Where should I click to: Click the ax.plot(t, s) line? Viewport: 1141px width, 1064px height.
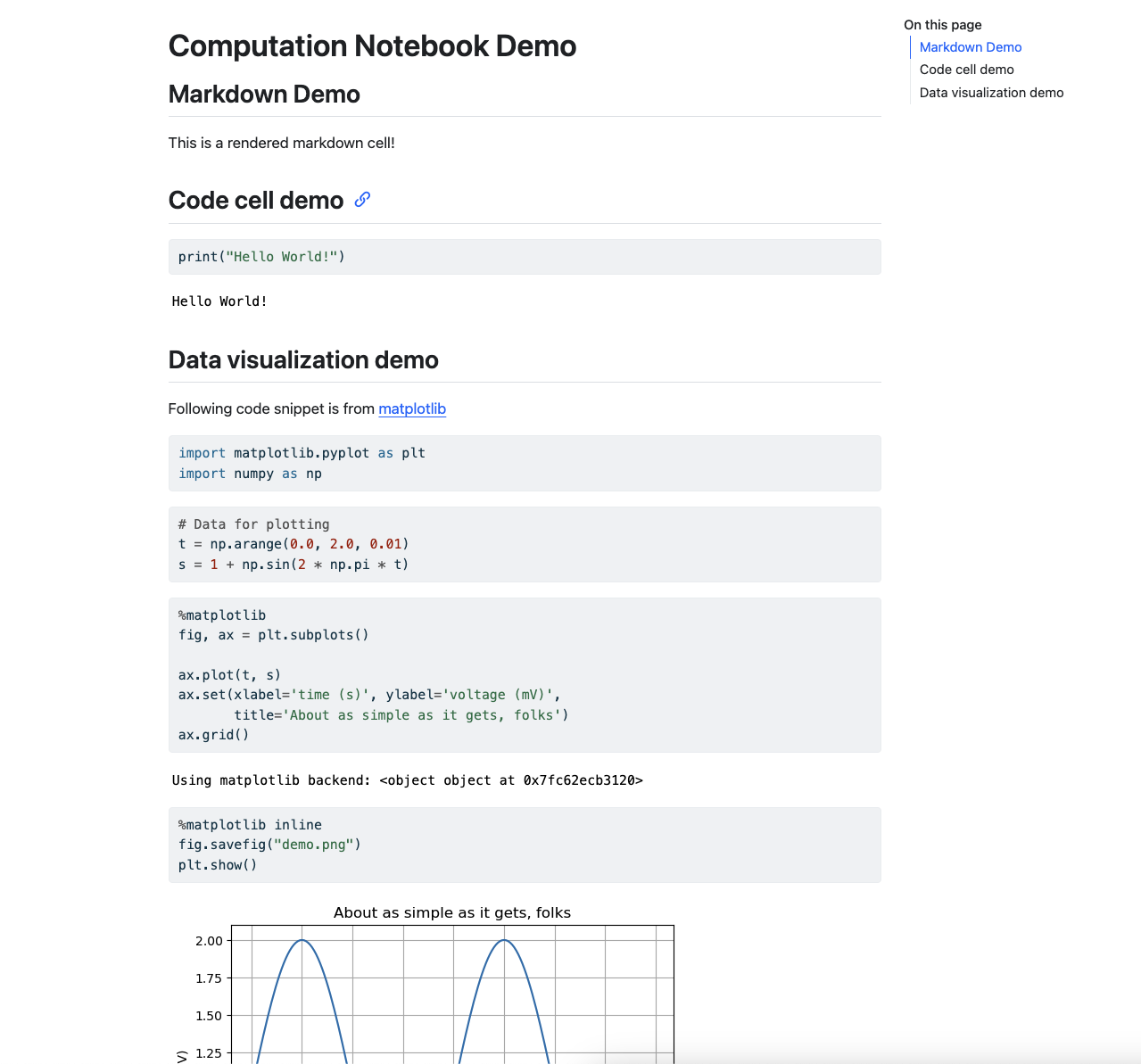[229, 675]
